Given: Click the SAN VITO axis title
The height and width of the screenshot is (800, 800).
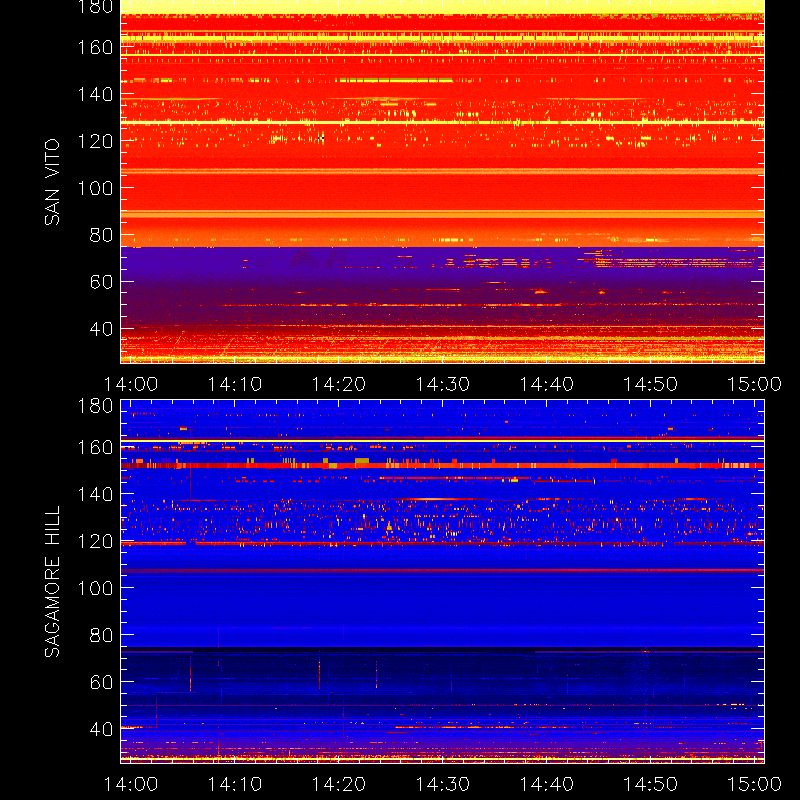Looking at the screenshot, I should (x=52, y=182).
